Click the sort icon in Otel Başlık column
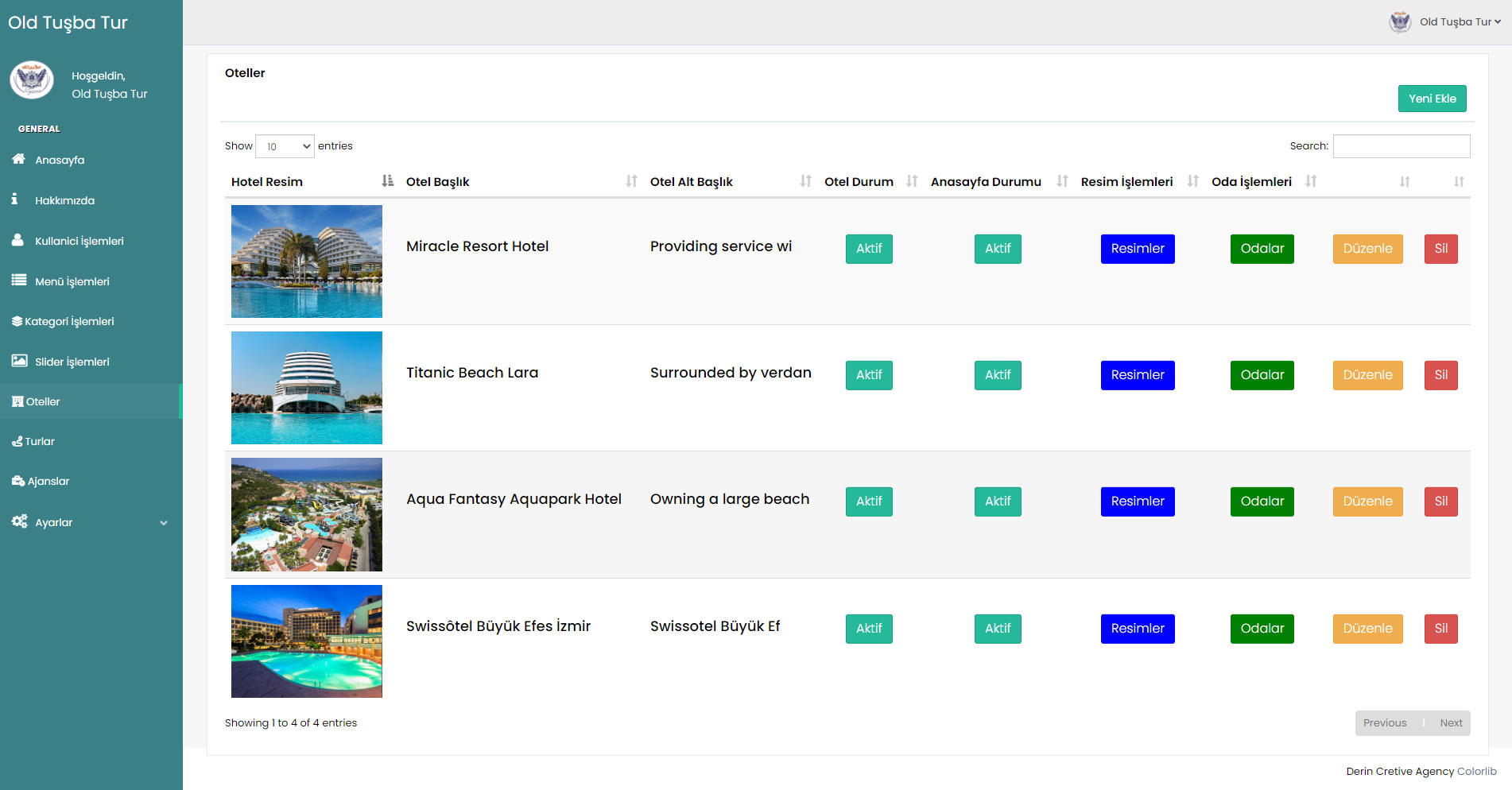1512x790 pixels. click(631, 181)
